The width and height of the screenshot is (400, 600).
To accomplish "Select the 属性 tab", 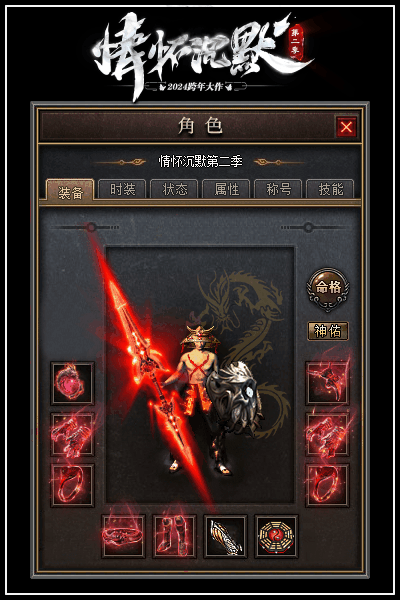I will 227,189.
